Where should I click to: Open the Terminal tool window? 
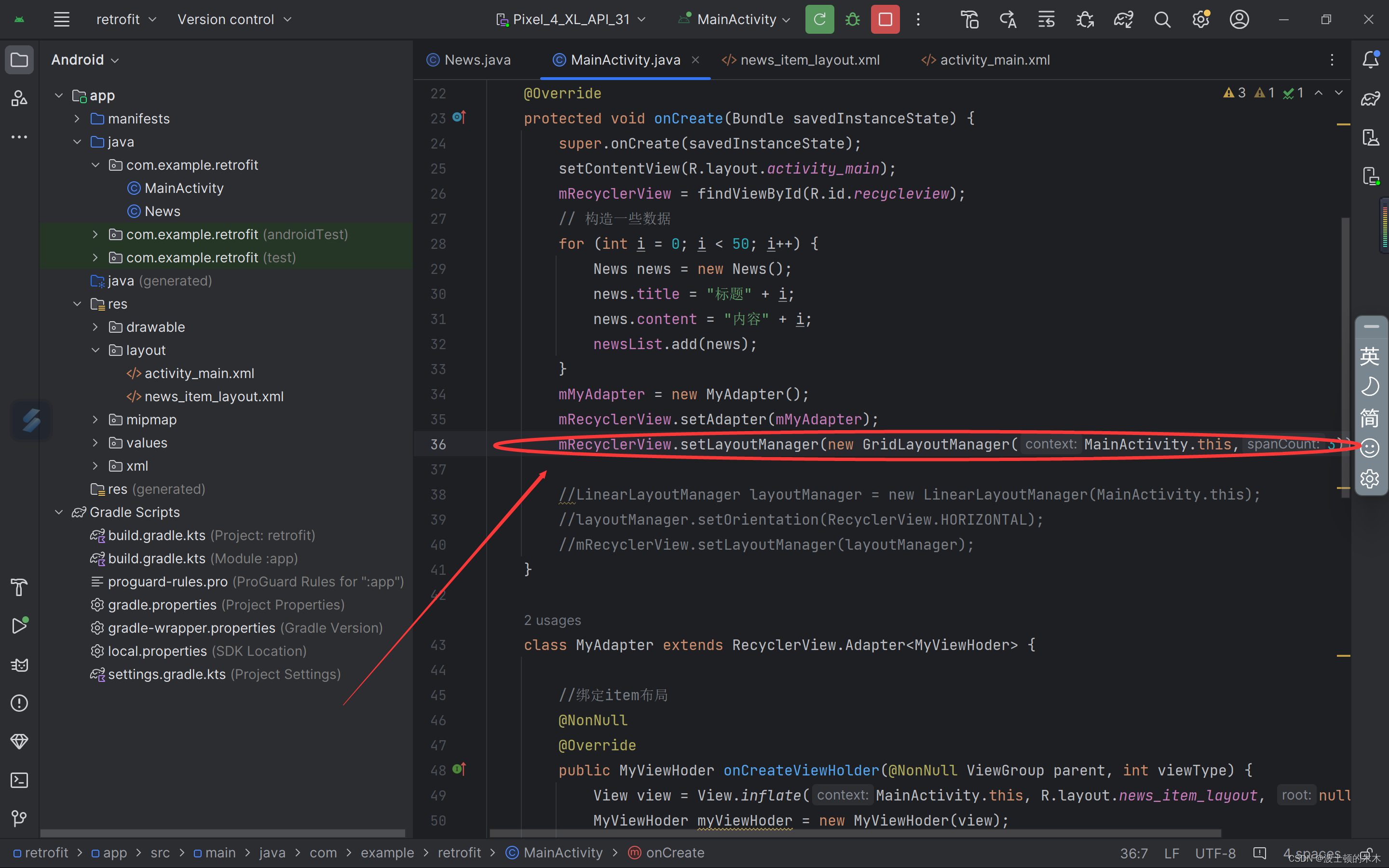click(x=19, y=780)
